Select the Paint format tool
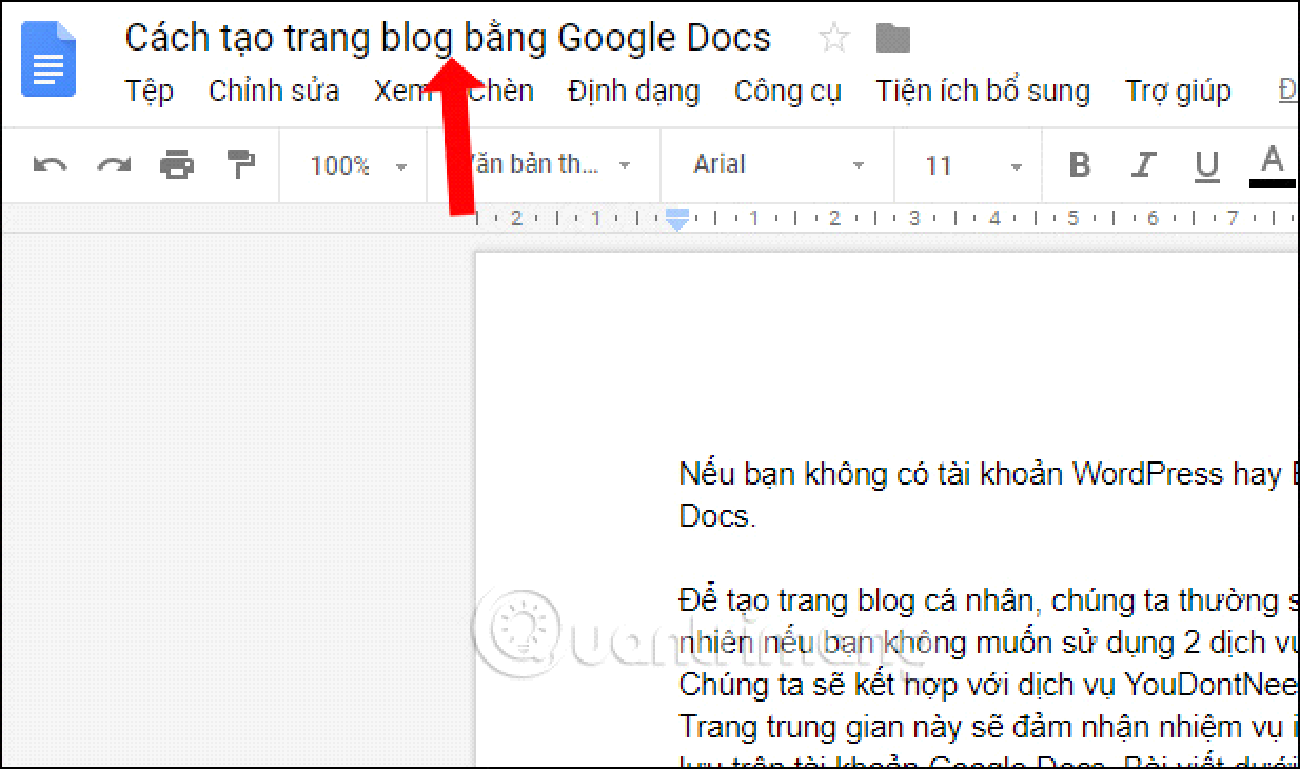The height and width of the screenshot is (769, 1300). click(241, 164)
